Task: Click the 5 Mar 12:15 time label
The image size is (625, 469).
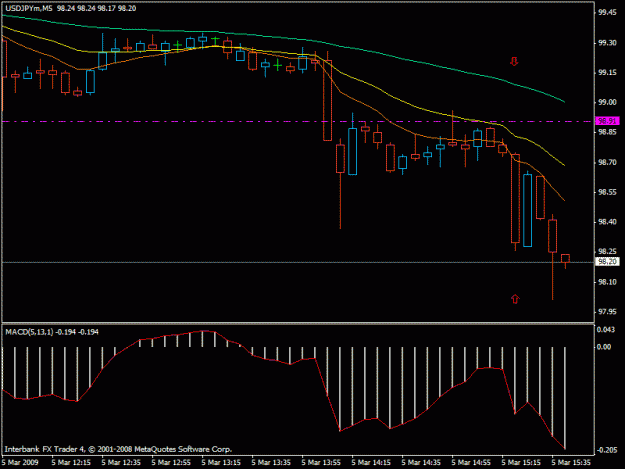Action: (71, 462)
